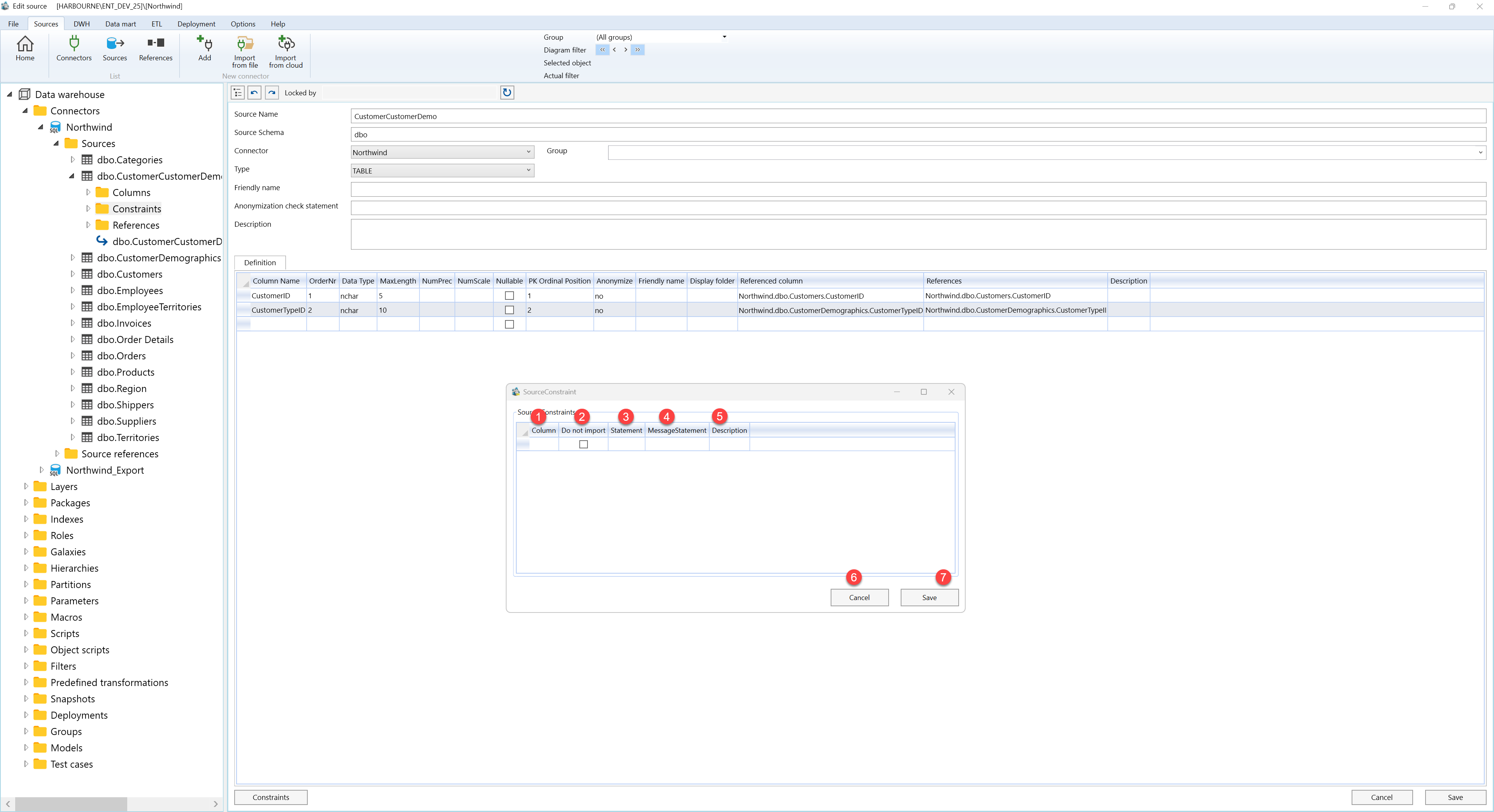1494x812 pixels.
Task: Expand the Columns folder node
Action: pyautogui.click(x=88, y=192)
